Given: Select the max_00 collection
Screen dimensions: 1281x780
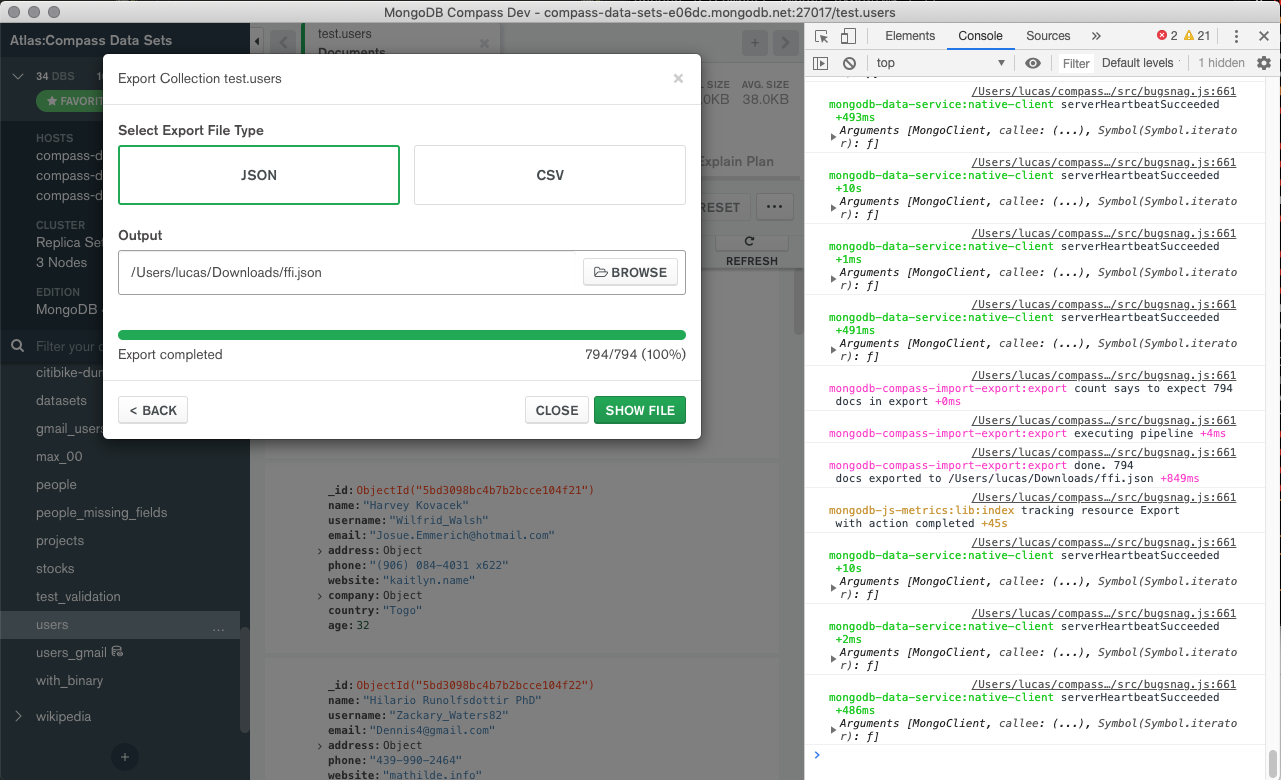Looking at the screenshot, I should click(x=59, y=457).
